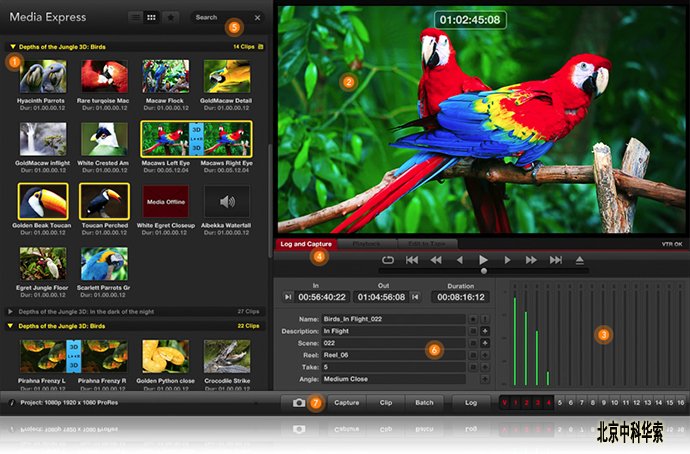The width and height of the screenshot is (690, 454).
Task: Click into the Search field
Action: [220, 18]
